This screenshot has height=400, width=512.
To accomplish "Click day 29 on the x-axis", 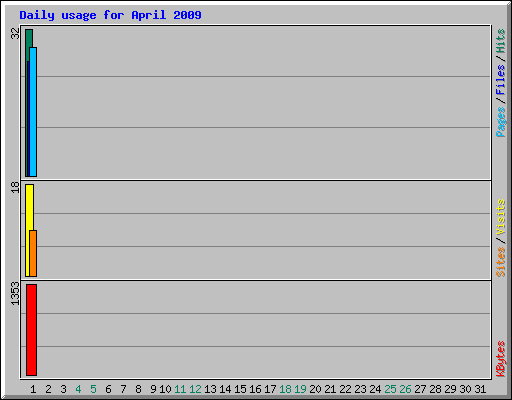I will 450,389.
